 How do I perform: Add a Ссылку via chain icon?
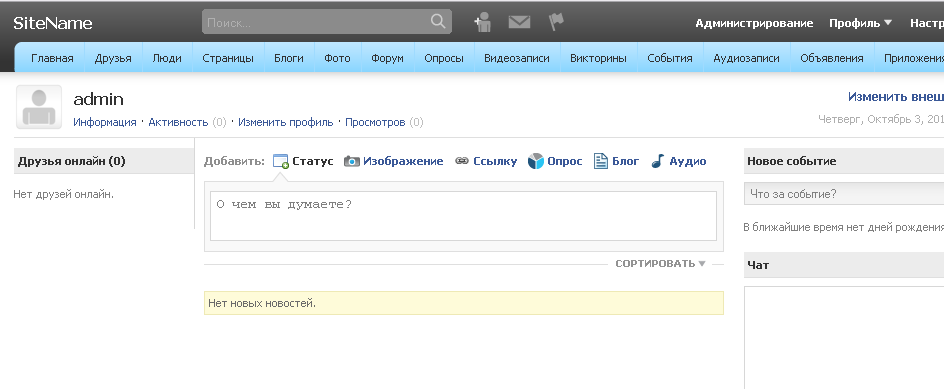pyautogui.click(x=462, y=161)
